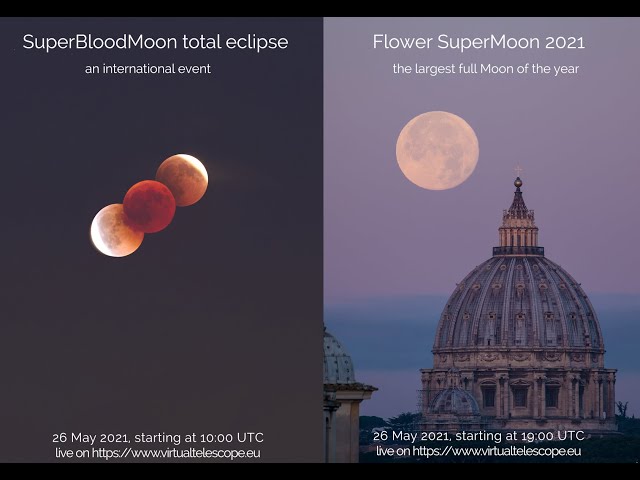Click the deep red totally eclipsed moon
Image resolution: width=640 pixels, height=480 pixels.
[x=149, y=207]
